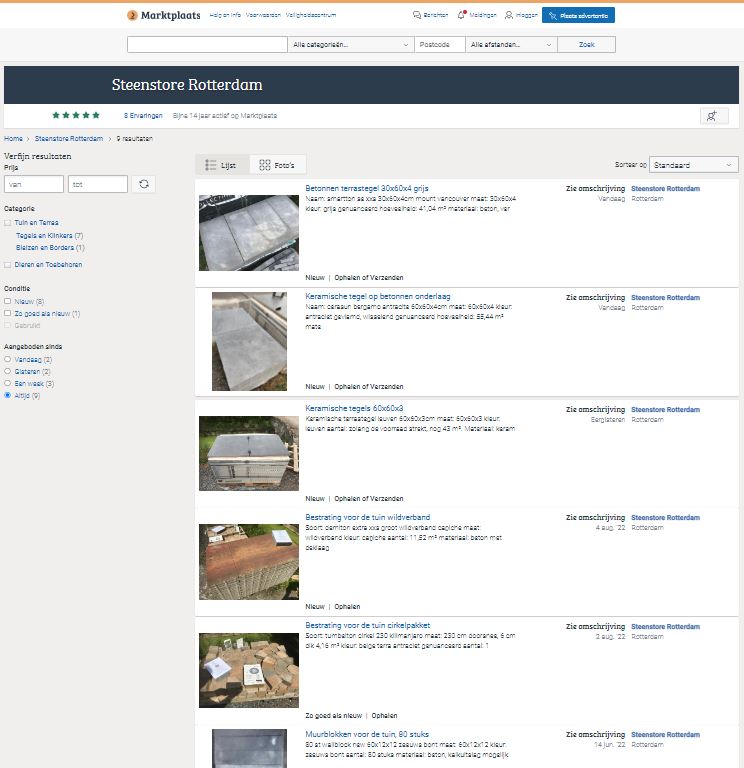The height and width of the screenshot is (768, 744).
Task: Select the Een week radio option
Action: 7,383
